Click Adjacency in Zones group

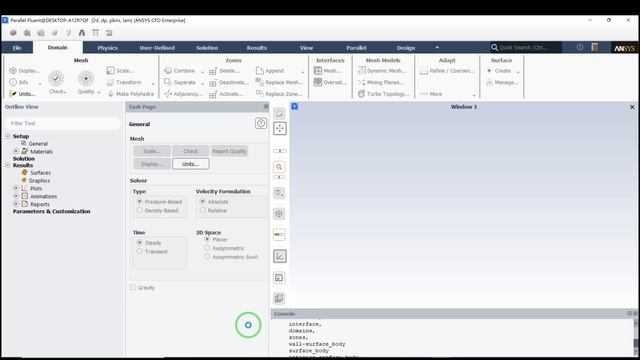click(x=183, y=94)
